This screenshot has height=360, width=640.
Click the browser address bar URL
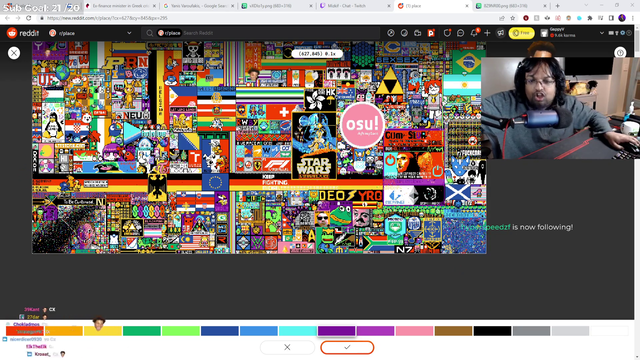click(107, 18)
